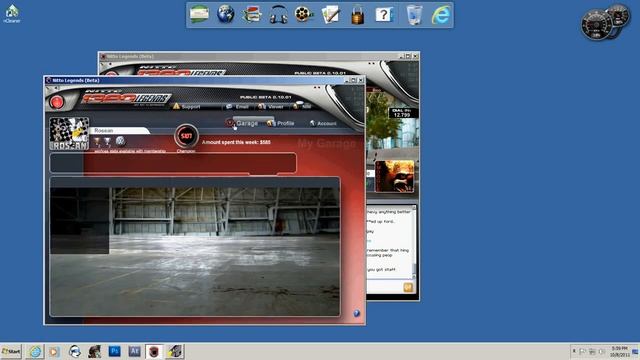This screenshot has width=640, height=360.
Task: Click the system tray clock
Action: (619, 351)
